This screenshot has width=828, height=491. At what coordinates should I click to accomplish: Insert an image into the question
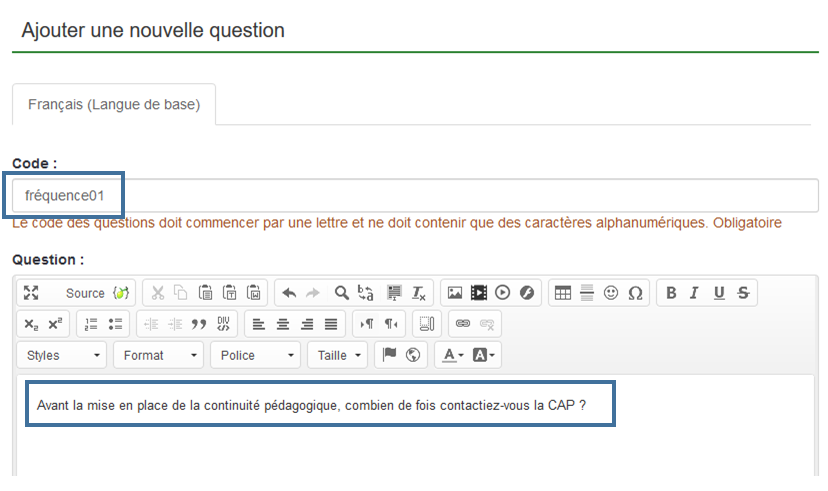(x=455, y=293)
